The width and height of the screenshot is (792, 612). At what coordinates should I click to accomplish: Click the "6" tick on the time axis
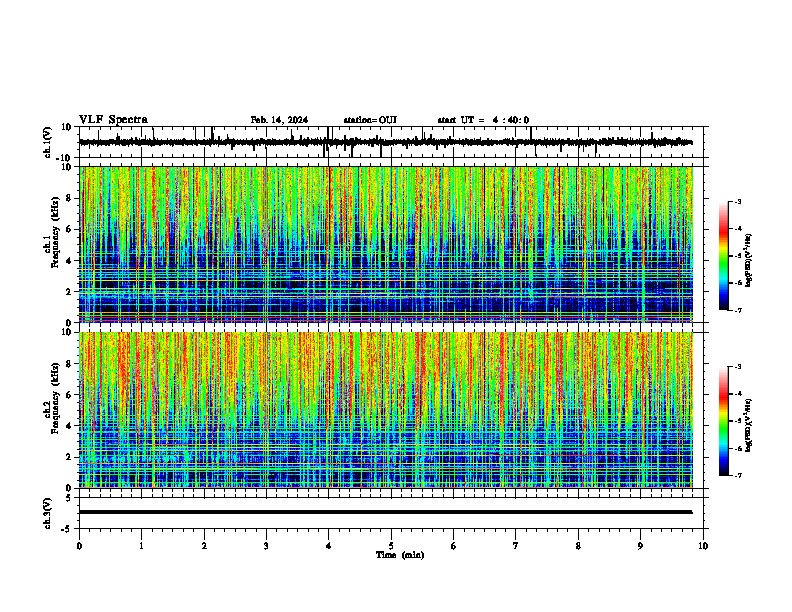(x=454, y=546)
